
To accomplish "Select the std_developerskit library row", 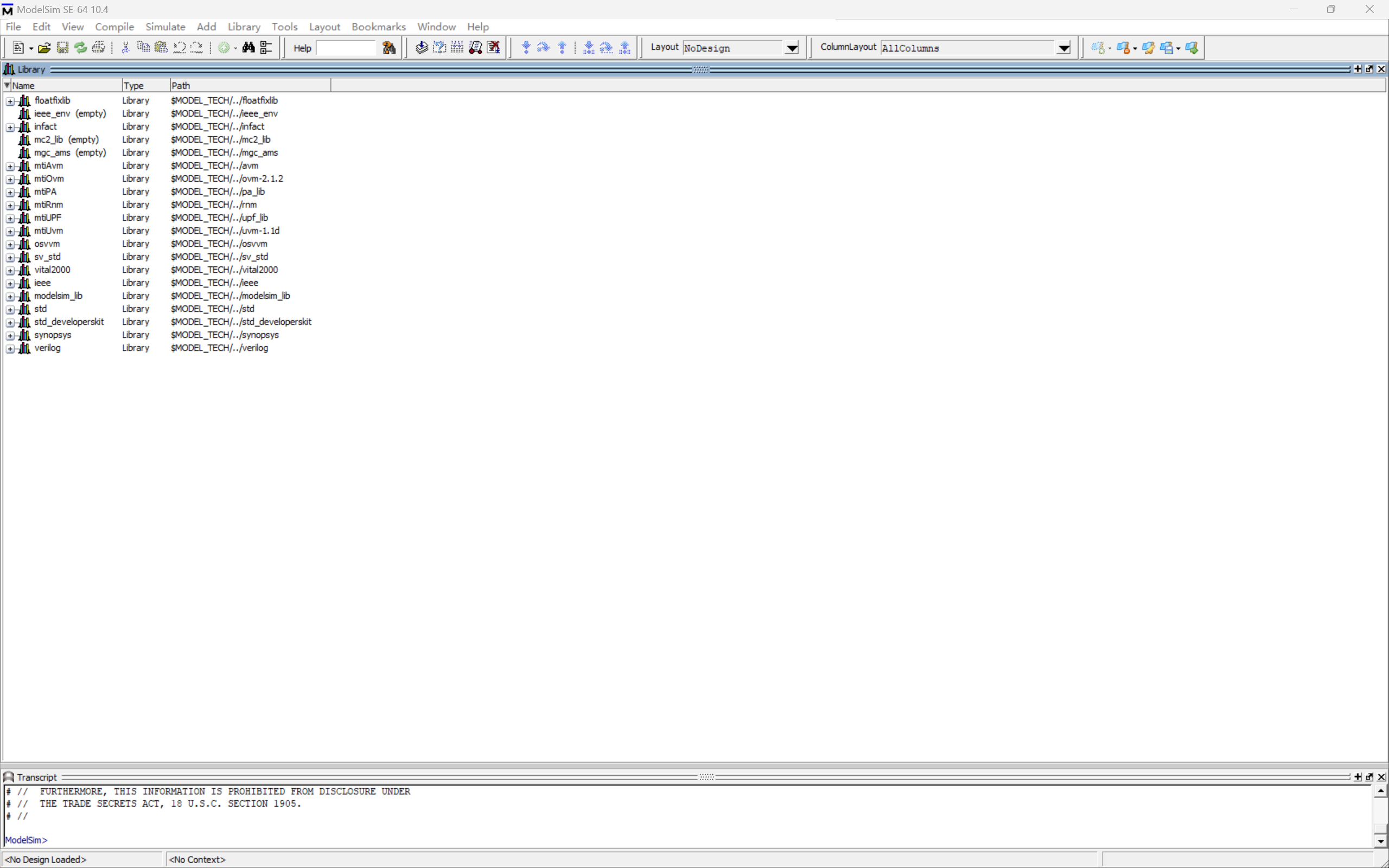I will pos(69,322).
